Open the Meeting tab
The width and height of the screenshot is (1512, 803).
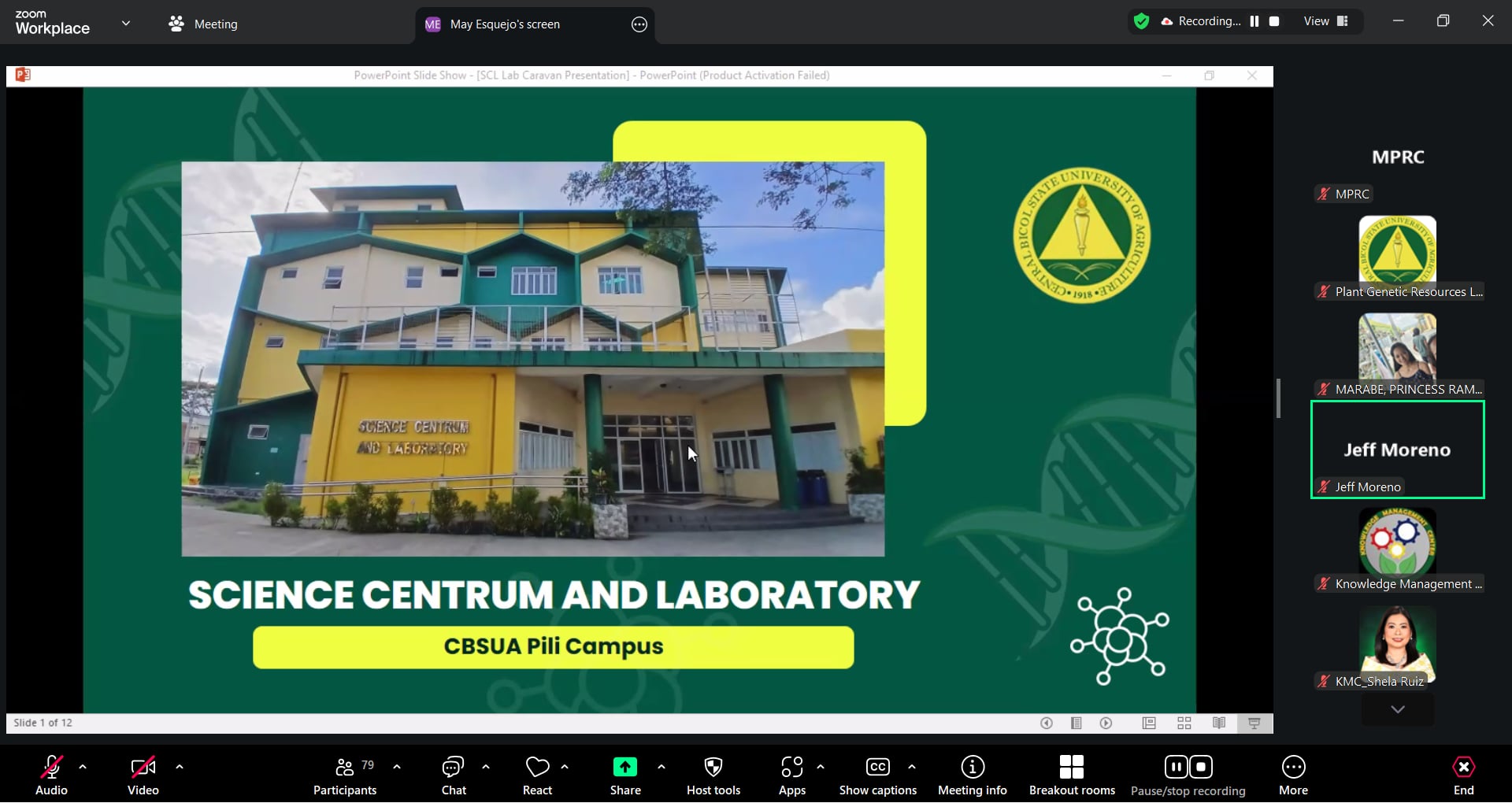[203, 24]
